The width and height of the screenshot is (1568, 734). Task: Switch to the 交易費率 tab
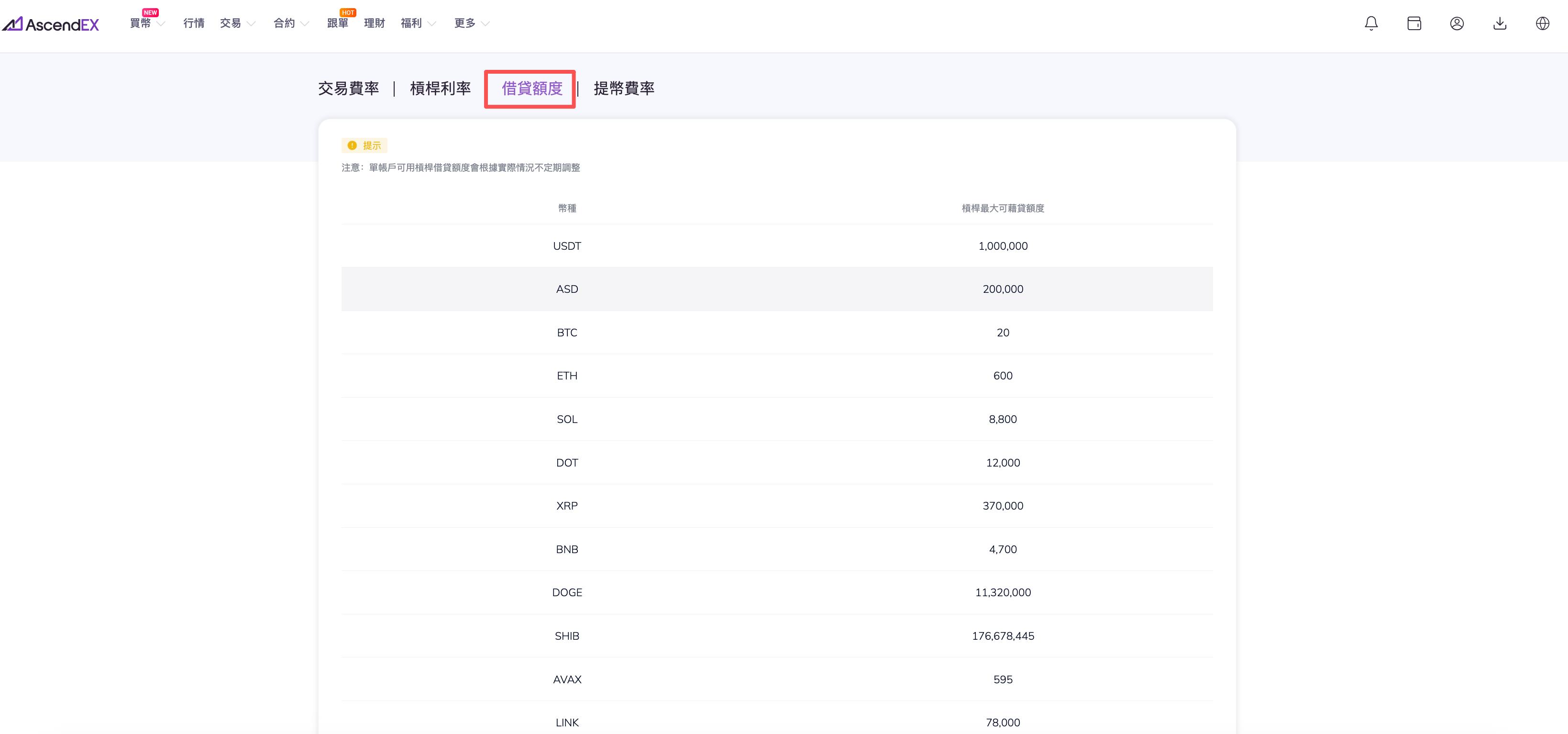point(348,89)
